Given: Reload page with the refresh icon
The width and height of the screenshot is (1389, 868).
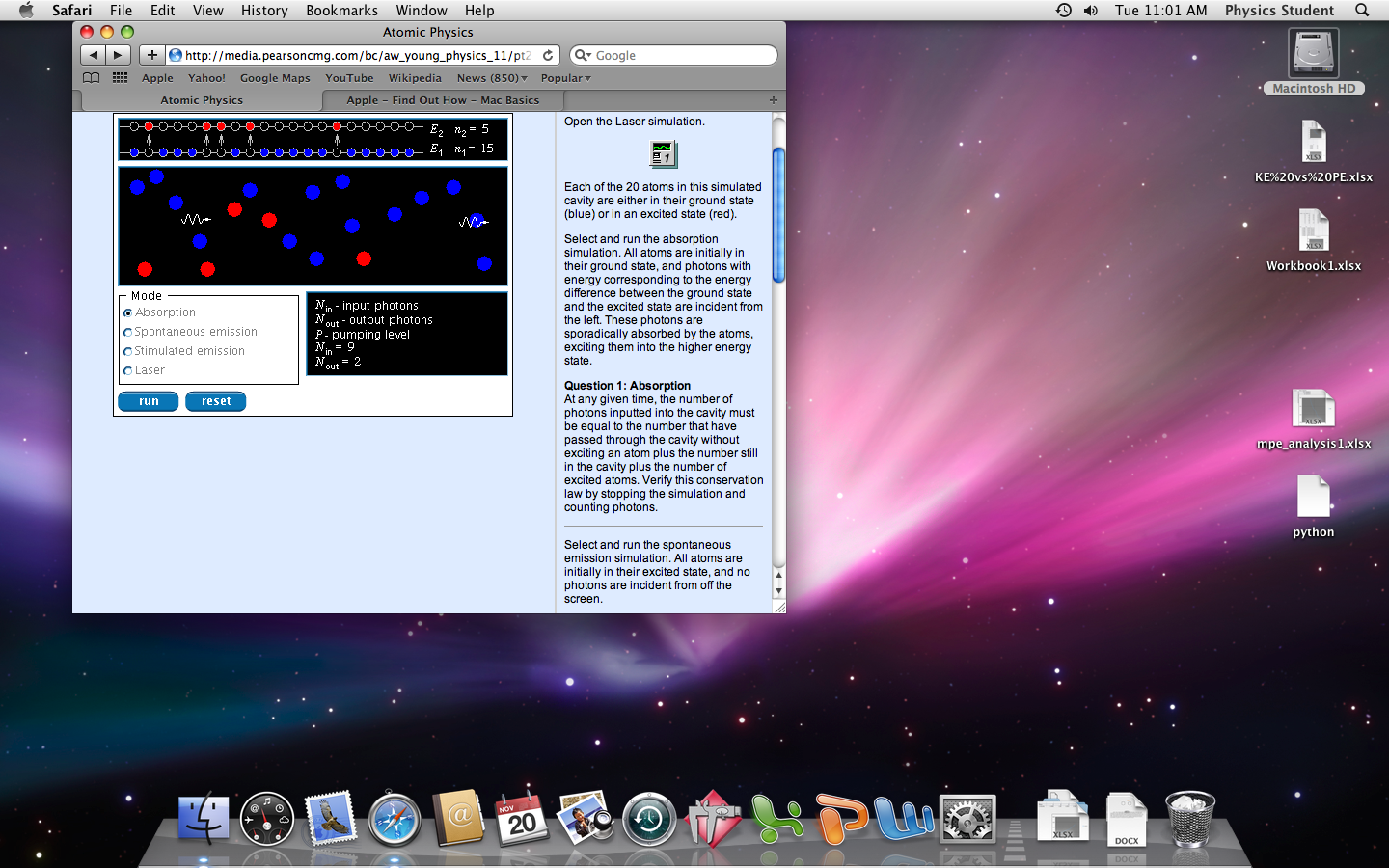Looking at the screenshot, I should [548, 55].
